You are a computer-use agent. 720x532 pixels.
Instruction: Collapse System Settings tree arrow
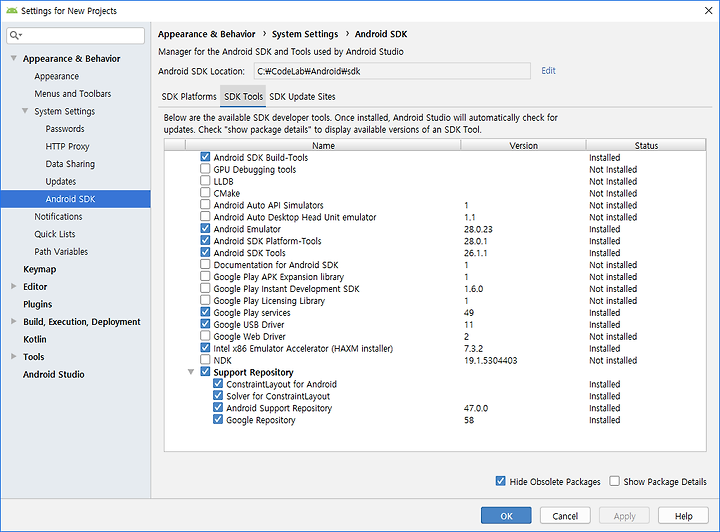25,111
